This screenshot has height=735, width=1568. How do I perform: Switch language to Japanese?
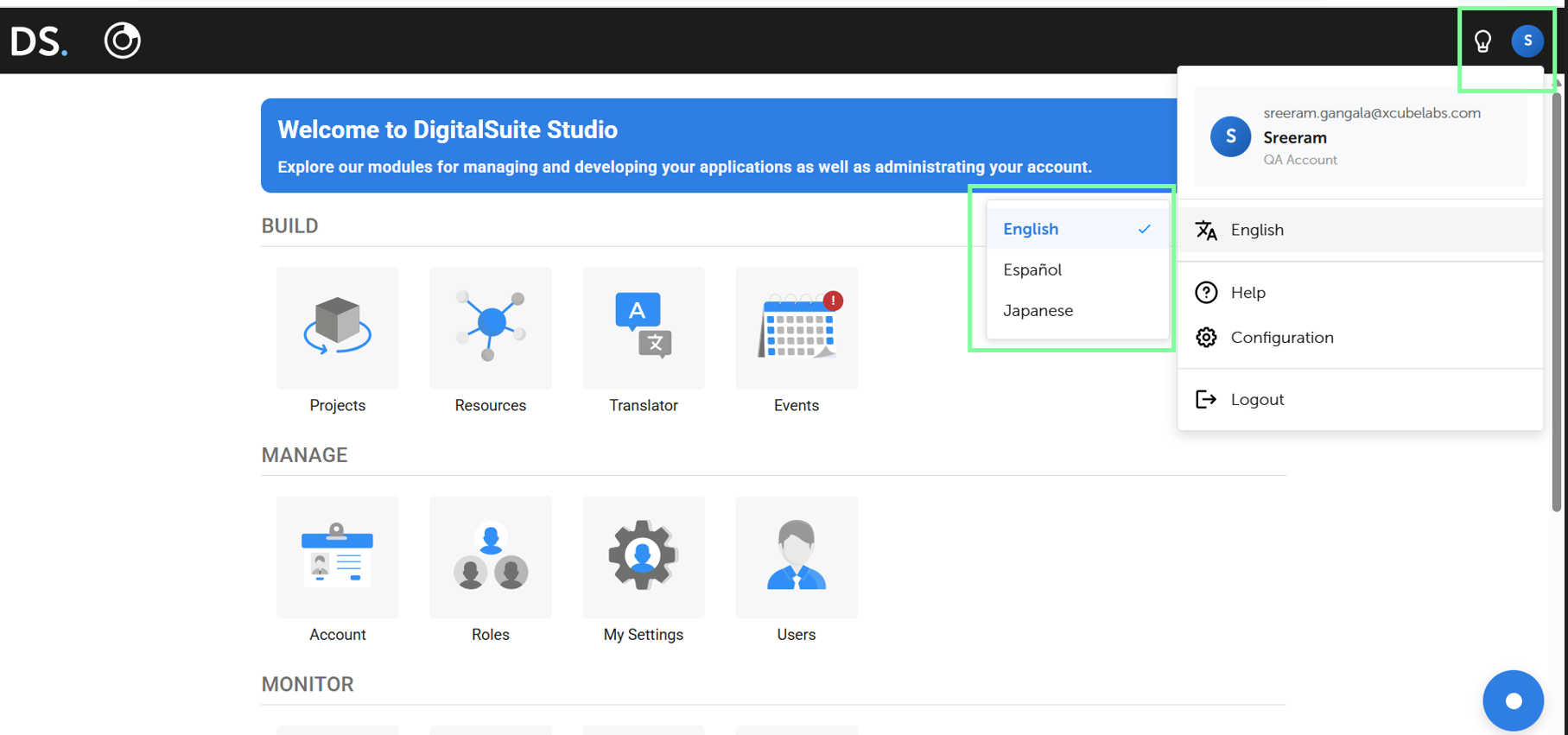click(x=1038, y=310)
